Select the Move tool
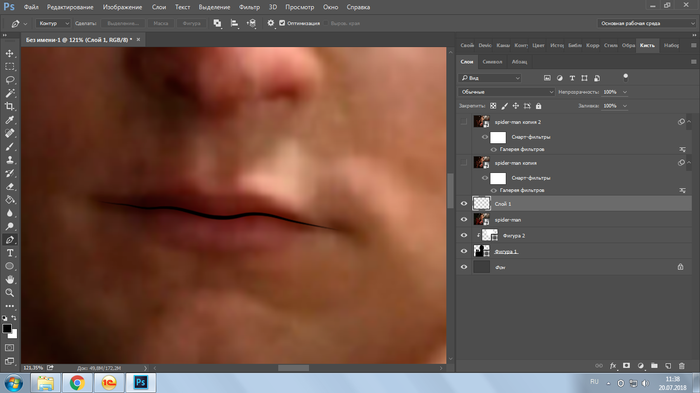Screen dimensions: 700x393 click(9, 54)
